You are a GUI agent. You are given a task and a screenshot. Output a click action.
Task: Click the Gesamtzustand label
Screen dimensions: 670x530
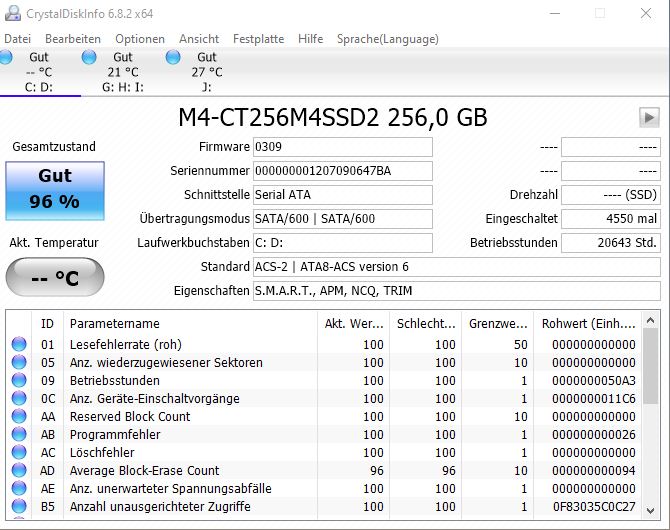click(54, 147)
